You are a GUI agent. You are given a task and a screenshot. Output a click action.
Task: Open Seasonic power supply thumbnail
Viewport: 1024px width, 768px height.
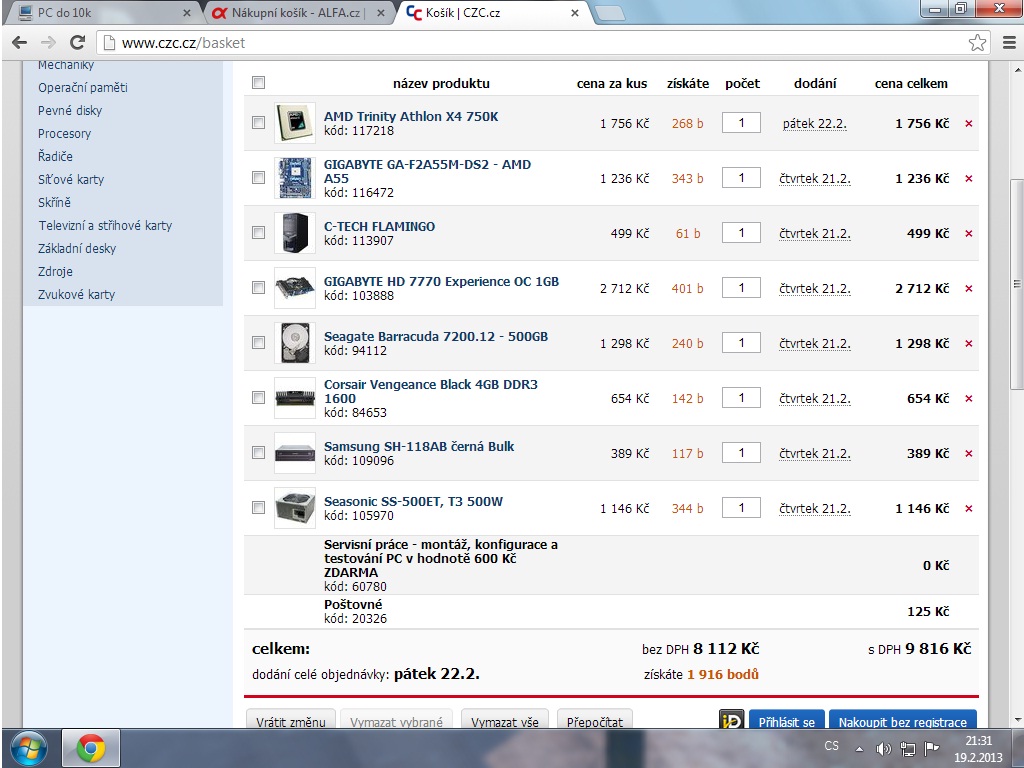[x=295, y=507]
